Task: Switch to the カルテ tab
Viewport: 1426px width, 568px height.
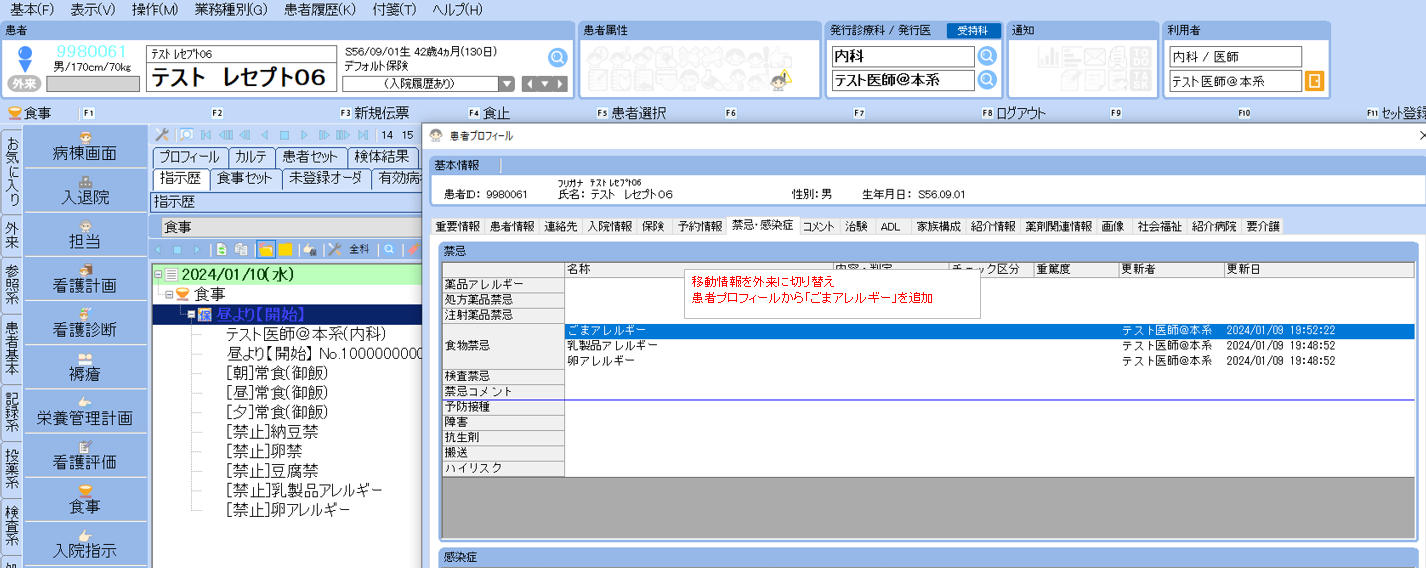Action: click(250, 157)
